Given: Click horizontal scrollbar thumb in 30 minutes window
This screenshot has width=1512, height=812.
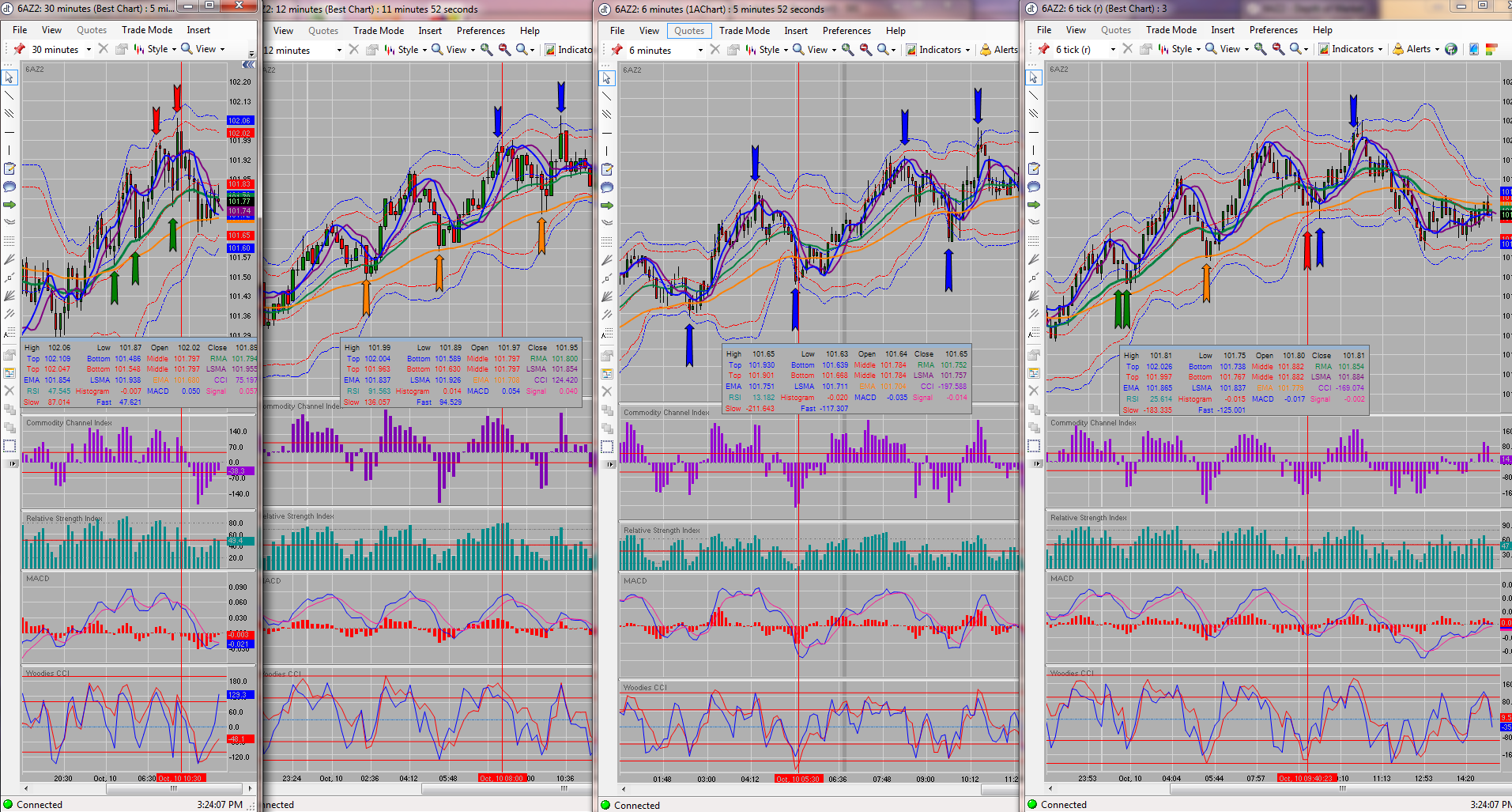Looking at the screenshot, I should tap(175, 788).
